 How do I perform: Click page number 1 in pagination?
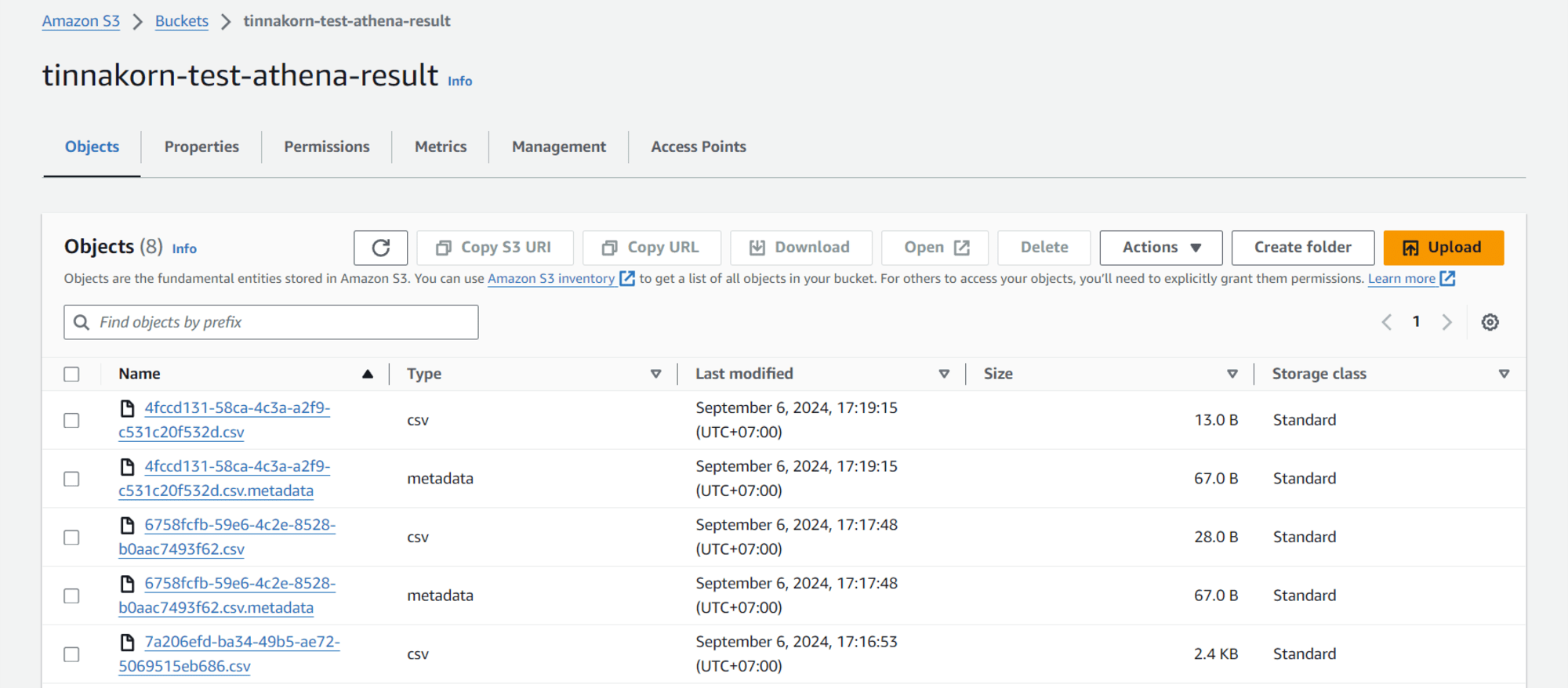coord(1416,321)
